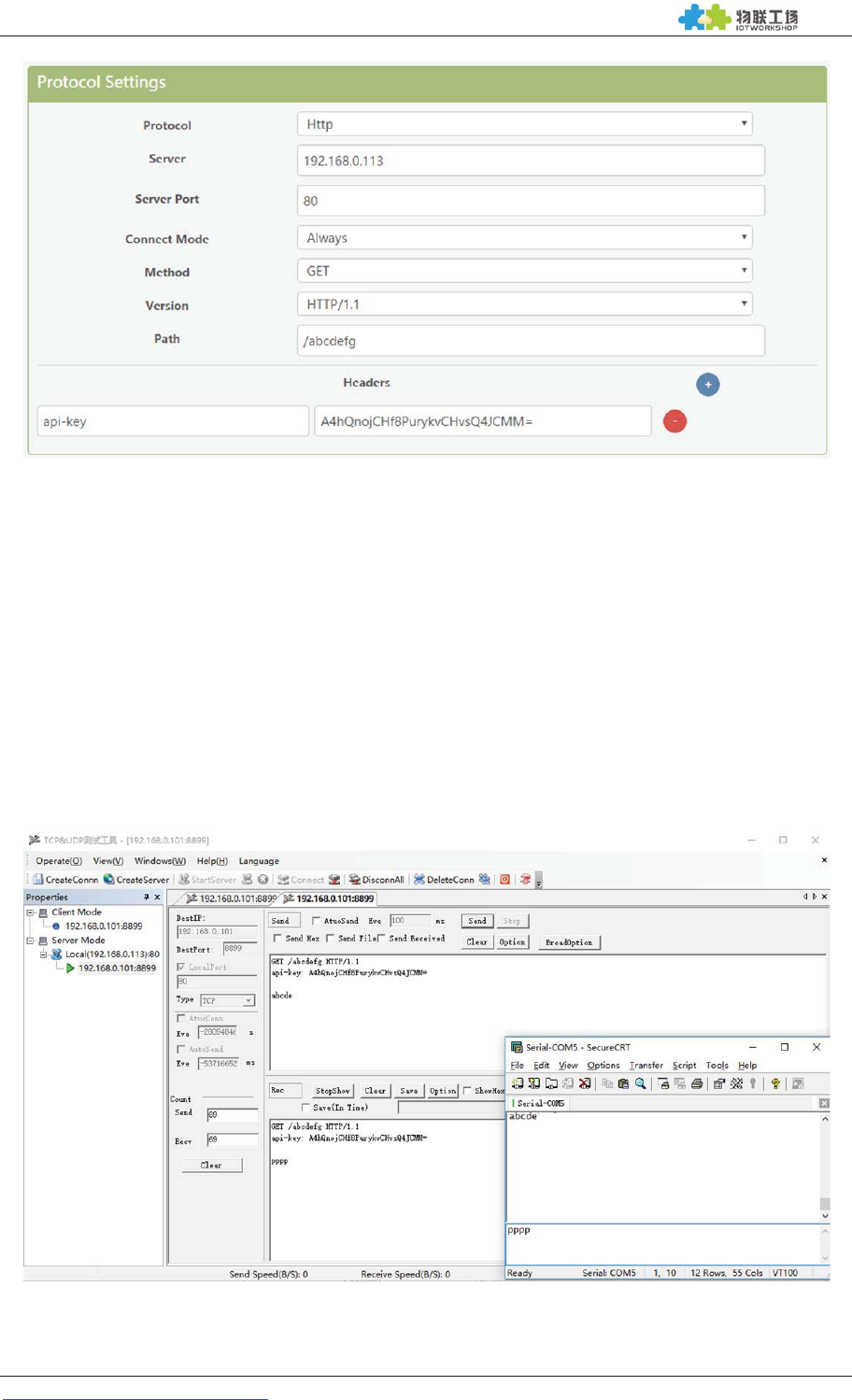
Task: Click the BroadOption button
Action: 569,942
